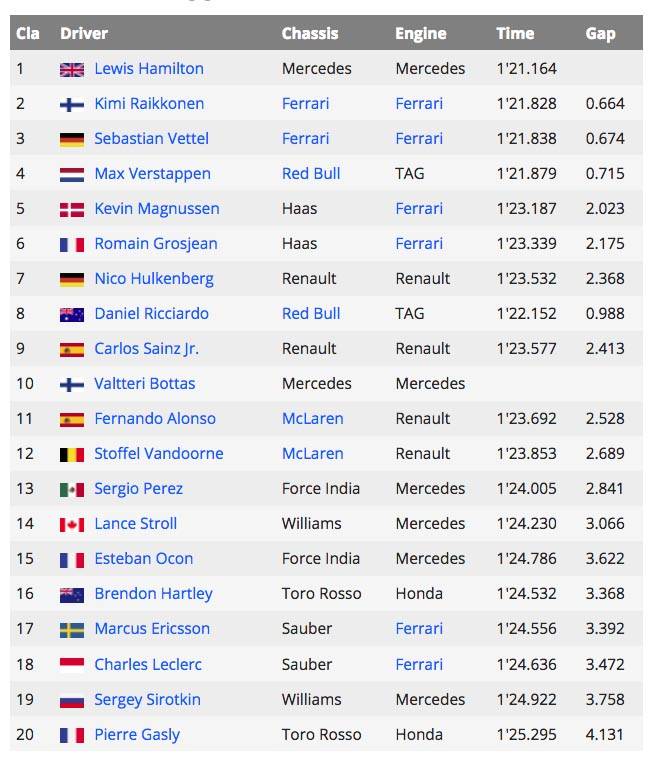
Task: Open Ferrari engine link in Magnussen's row
Action: coord(419,209)
